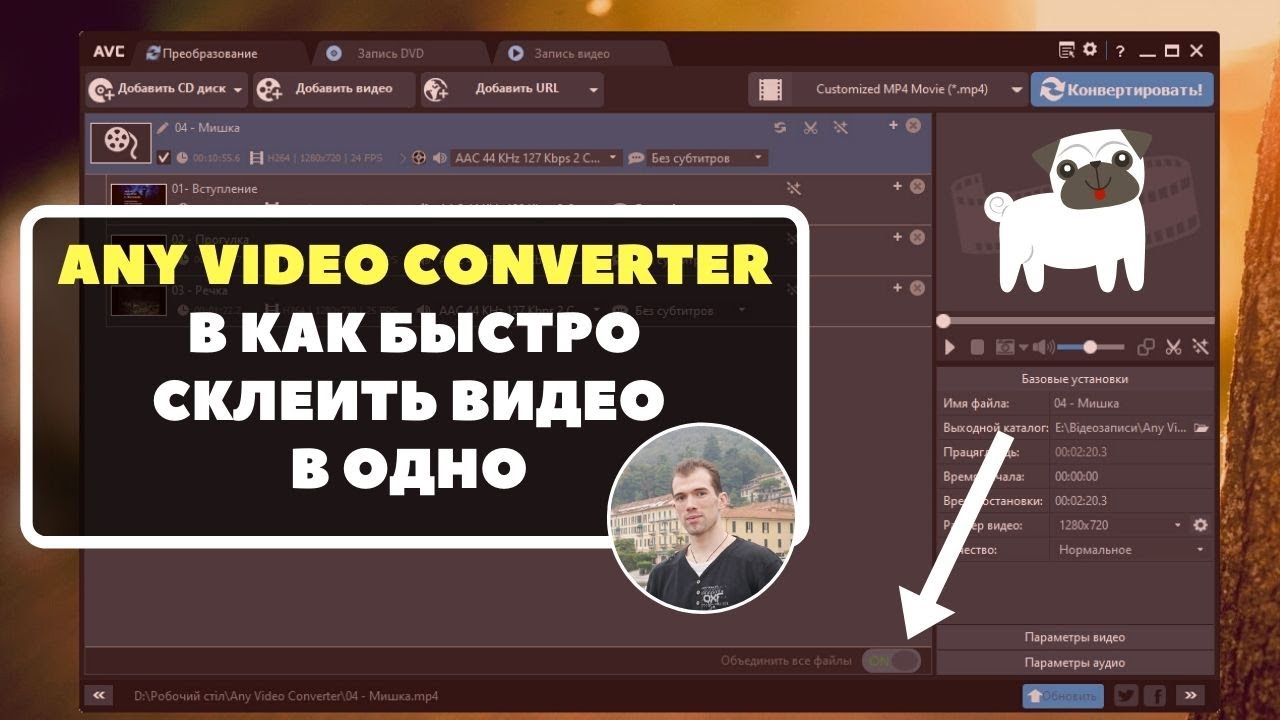Open the snapshot options dropdown arrow
The height and width of the screenshot is (720, 1280).
1023,348
